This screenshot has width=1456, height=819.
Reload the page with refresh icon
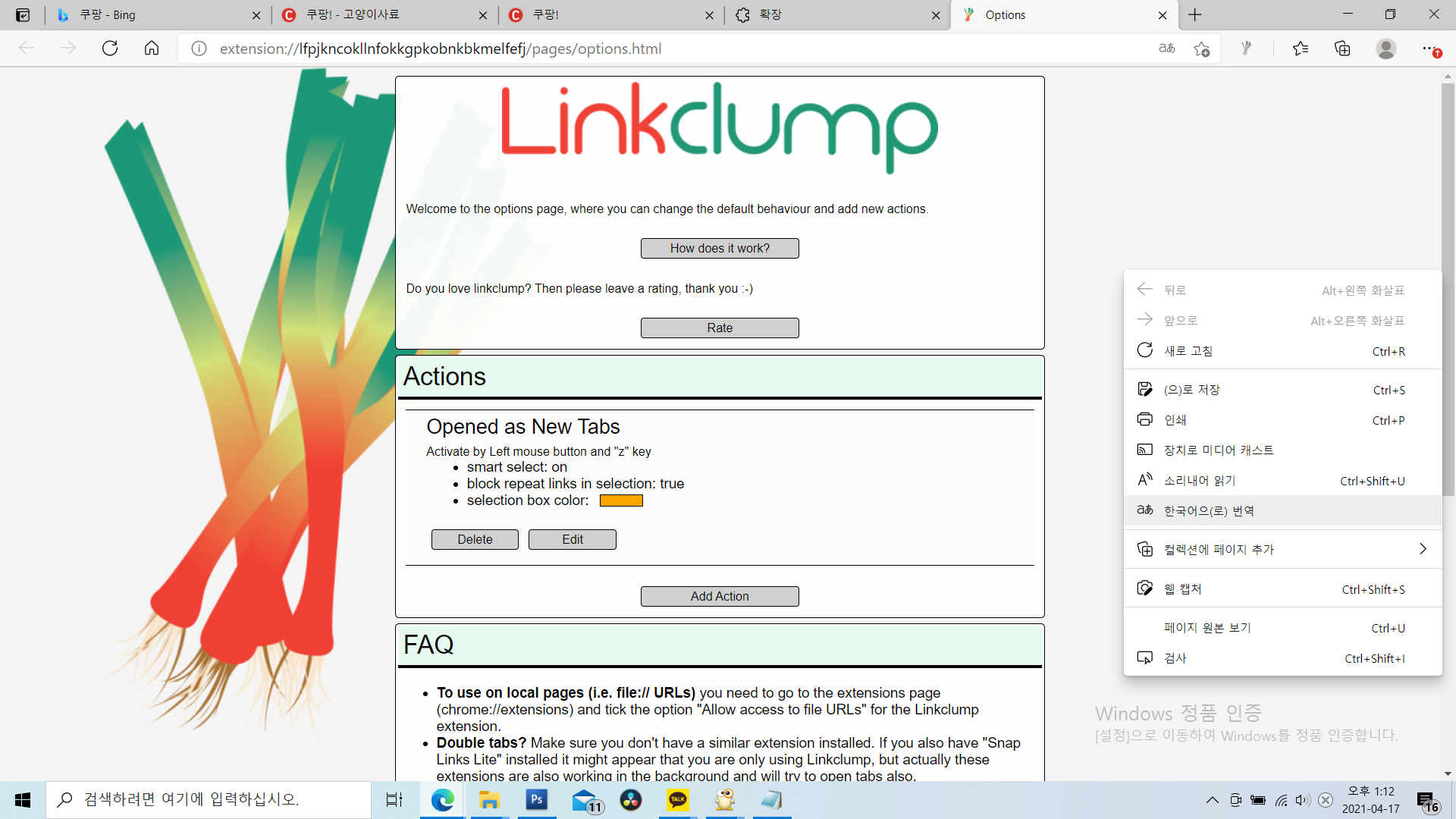(110, 49)
